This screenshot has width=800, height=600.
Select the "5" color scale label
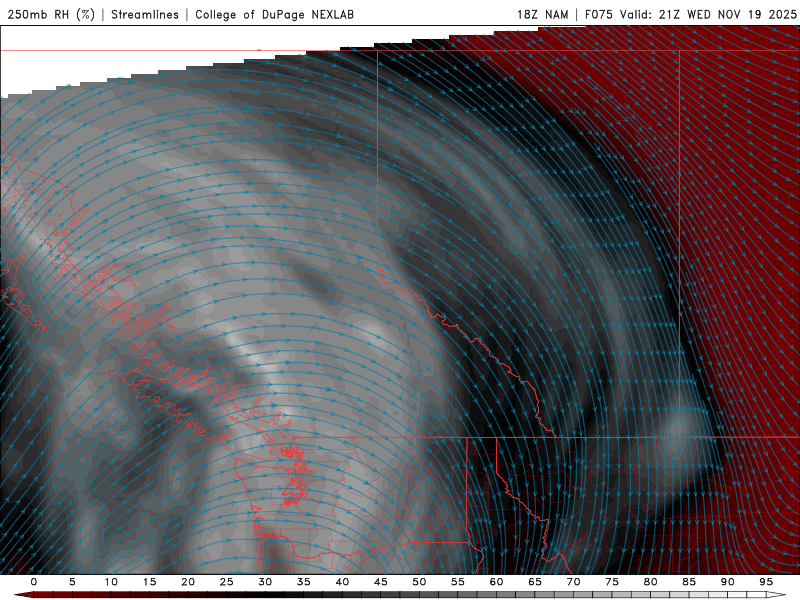72,582
